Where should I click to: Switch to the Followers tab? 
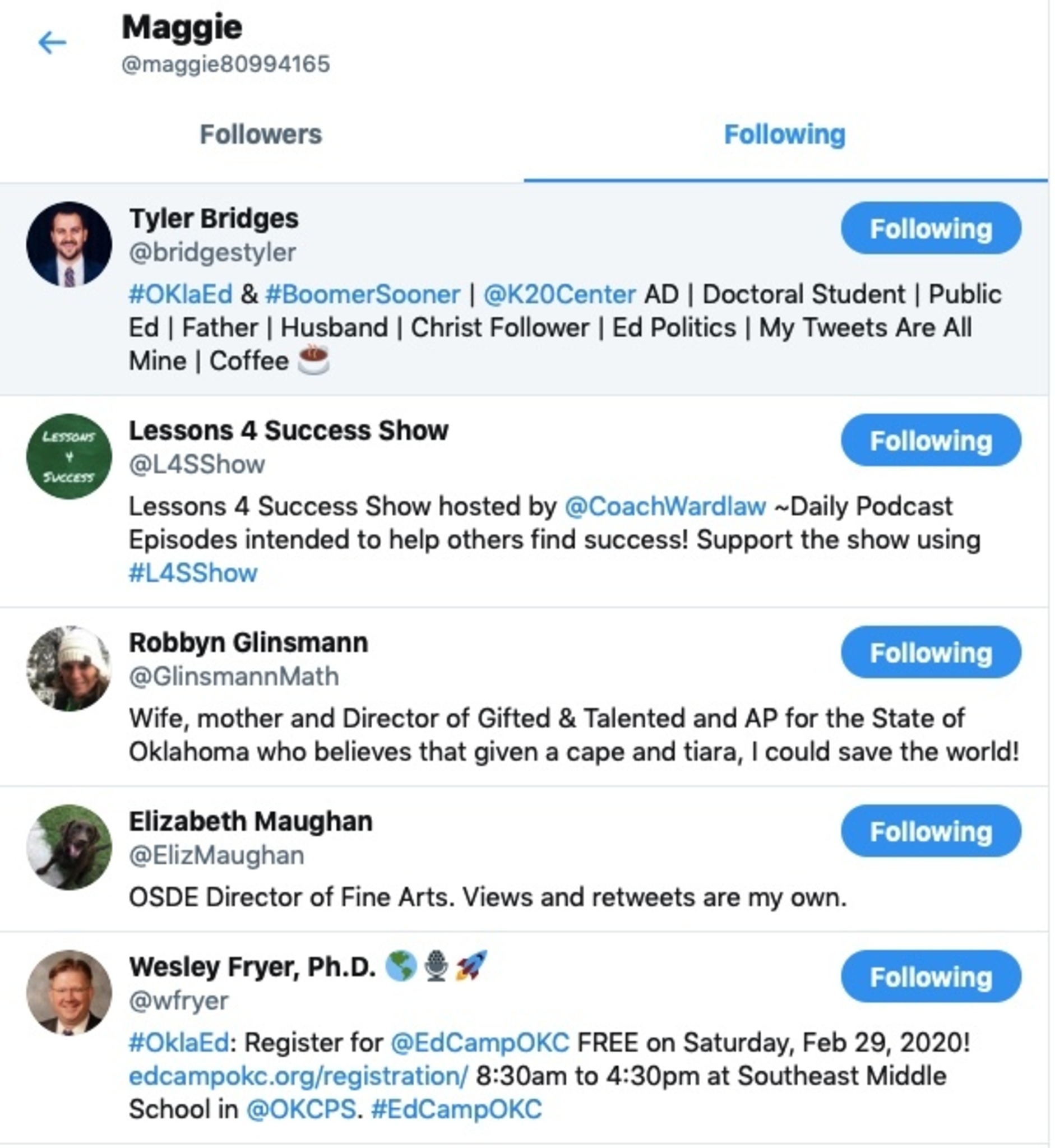point(261,135)
